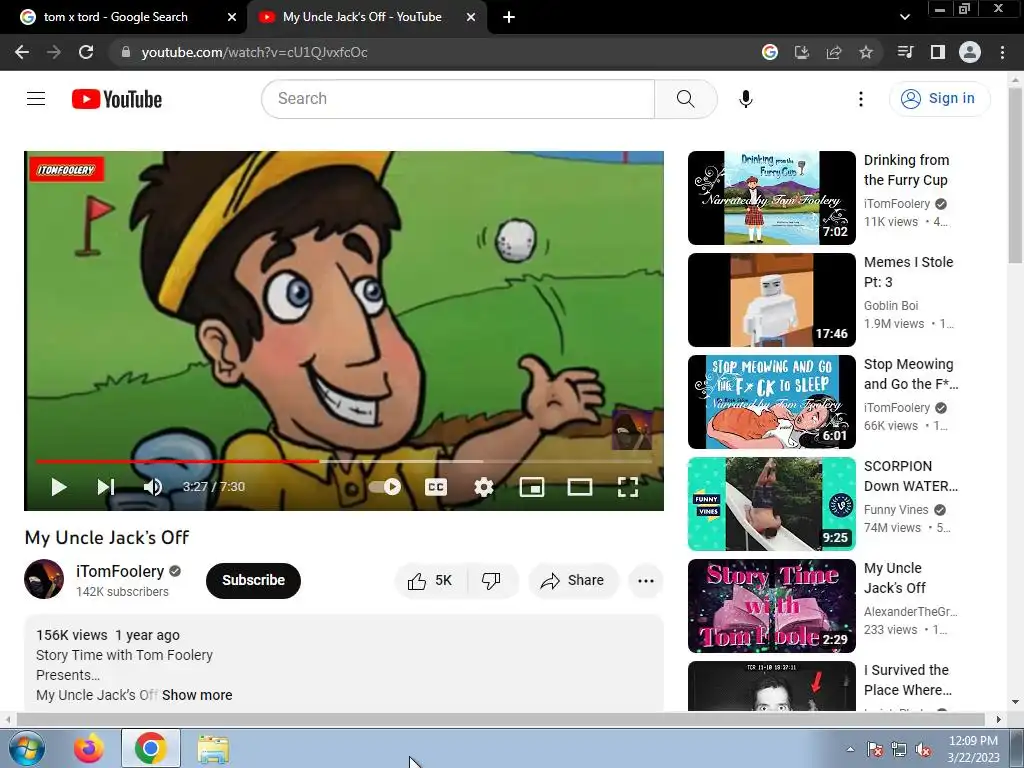Click the Sign in button
Screen dimensions: 1024x768
939,99
